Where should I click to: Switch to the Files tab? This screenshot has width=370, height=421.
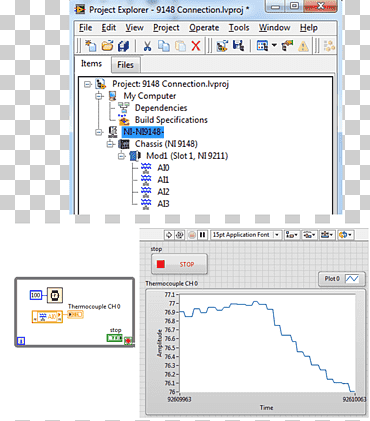coord(125,65)
